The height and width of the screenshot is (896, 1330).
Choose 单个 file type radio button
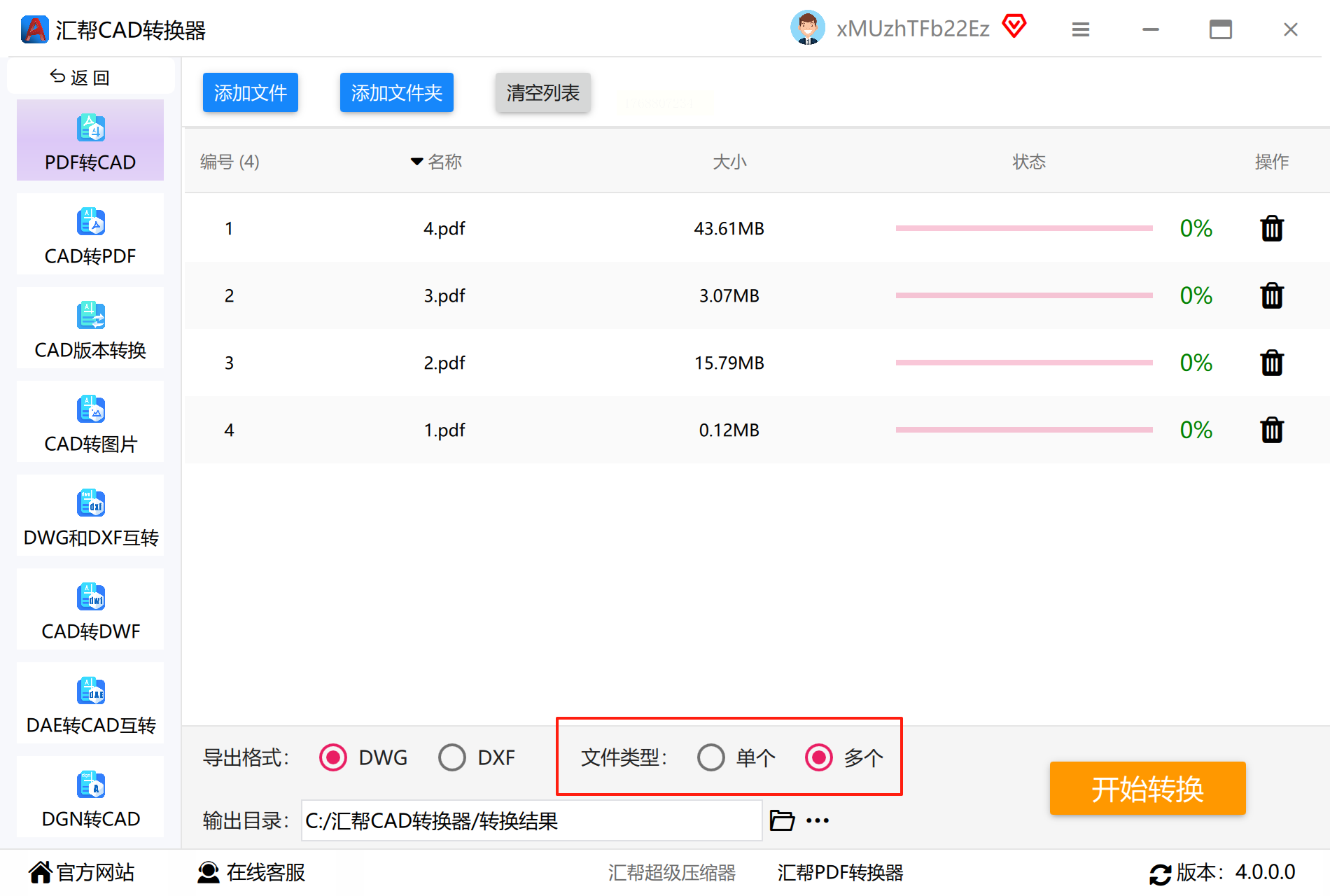point(711,757)
